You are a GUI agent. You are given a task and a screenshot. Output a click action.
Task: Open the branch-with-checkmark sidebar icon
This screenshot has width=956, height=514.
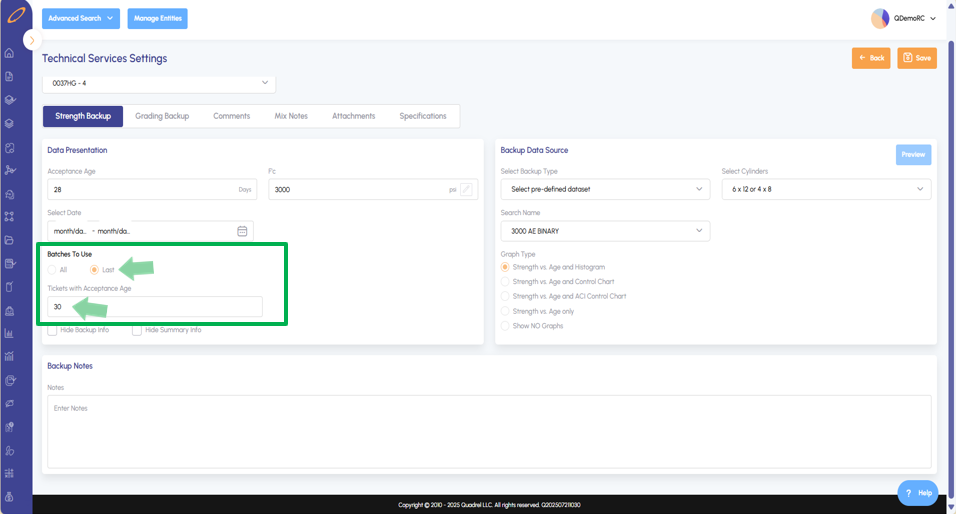9,170
